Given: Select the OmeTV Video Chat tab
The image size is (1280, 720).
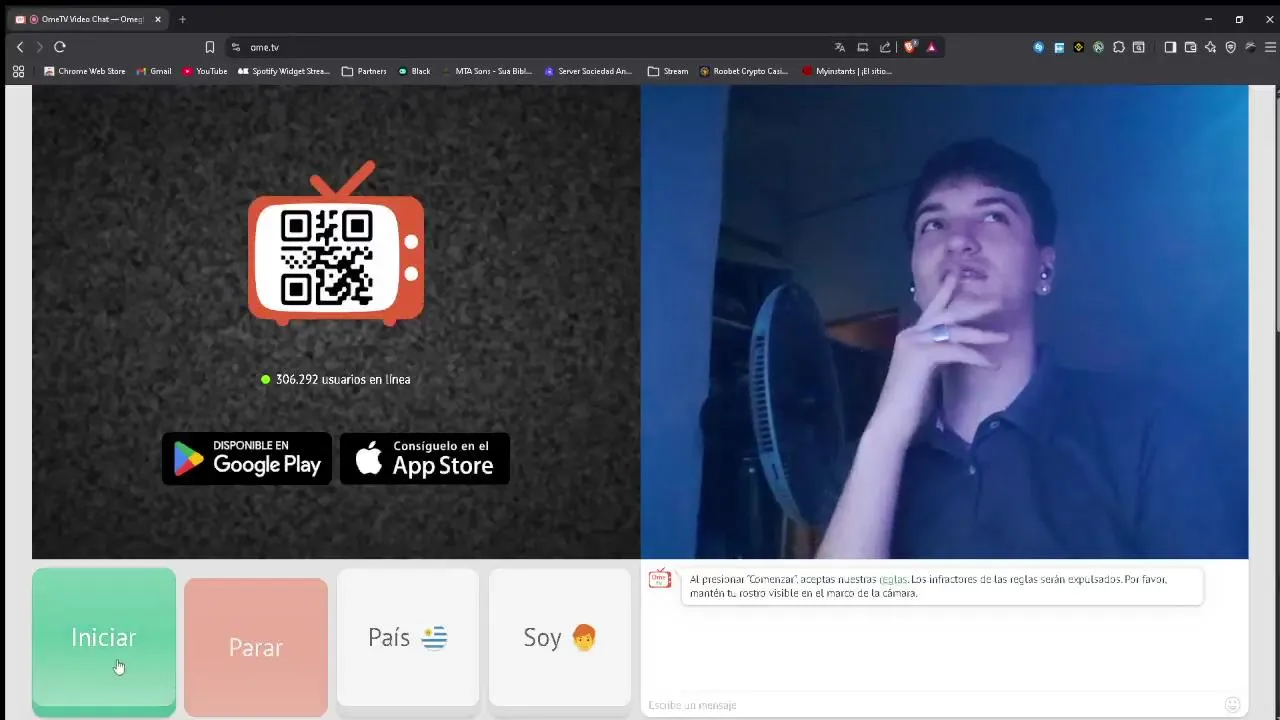Looking at the screenshot, I should [x=85, y=19].
